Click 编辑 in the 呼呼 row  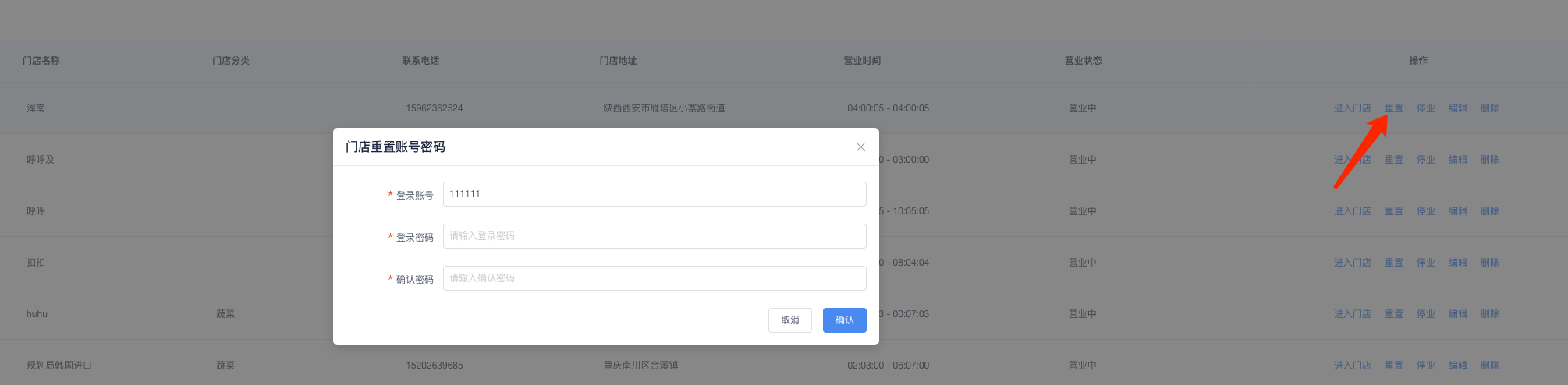[x=1457, y=211]
